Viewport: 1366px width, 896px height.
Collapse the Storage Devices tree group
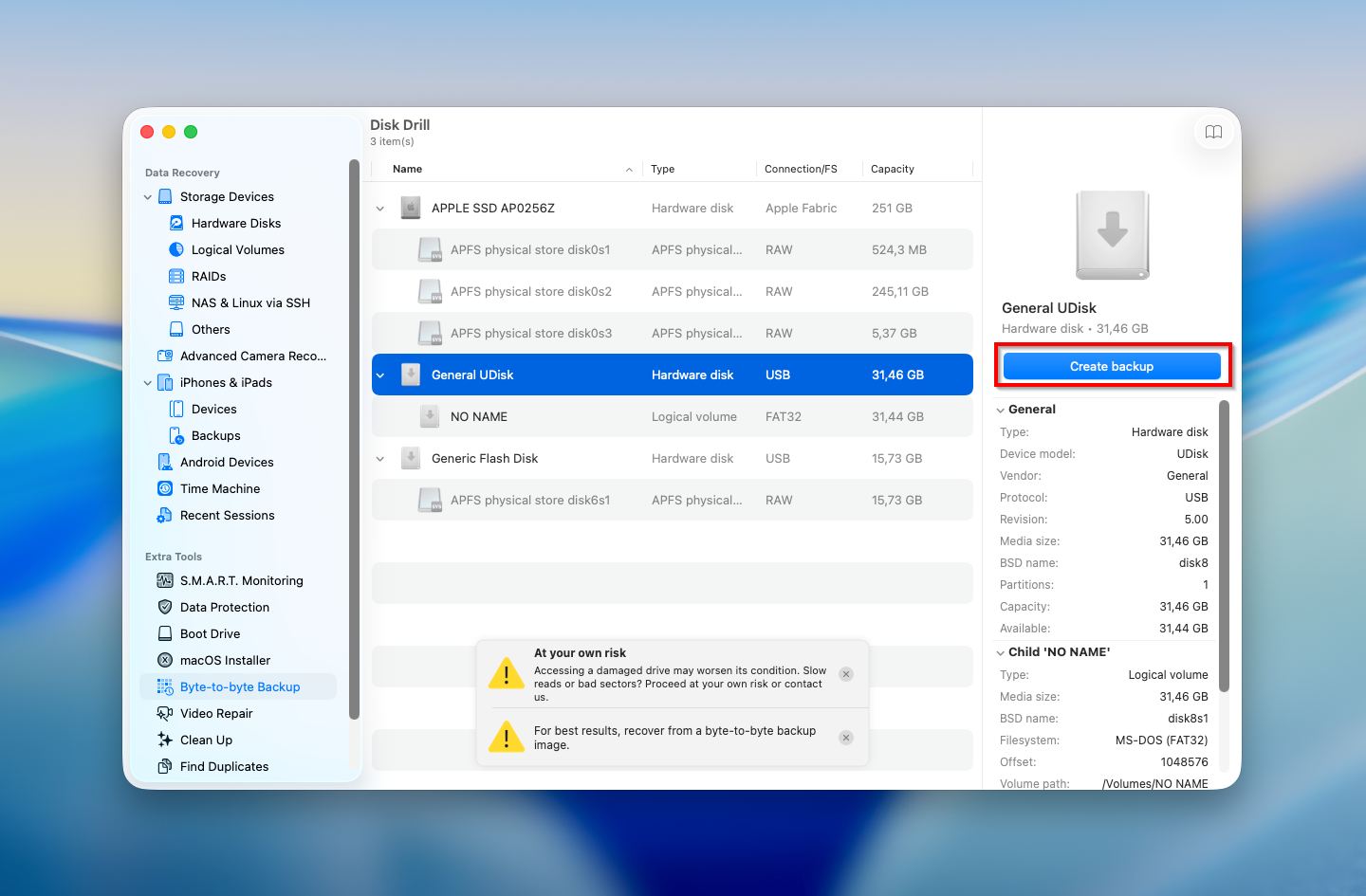click(x=147, y=197)
